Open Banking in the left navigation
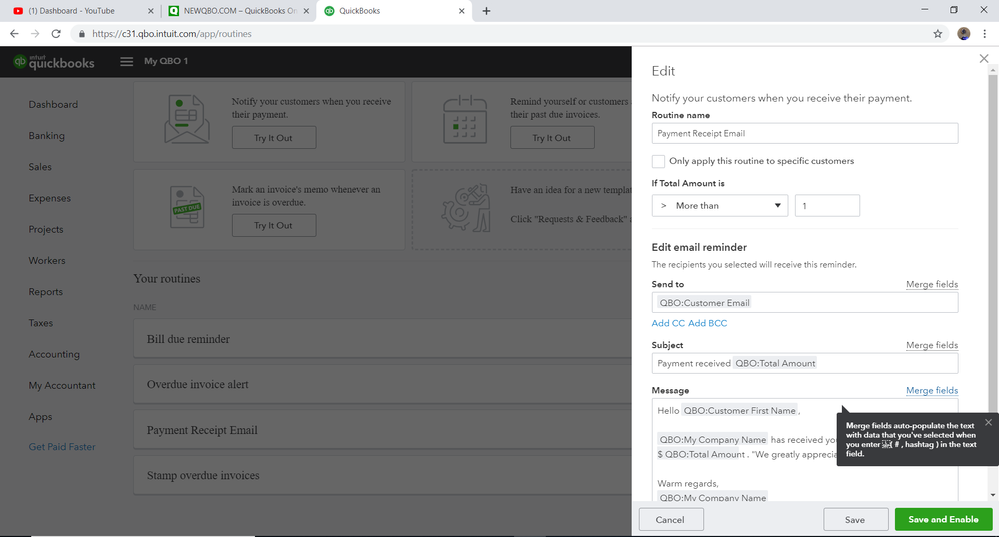Image resolution: width=999 pixels, height=537 pixels. [x=46, y=136]
